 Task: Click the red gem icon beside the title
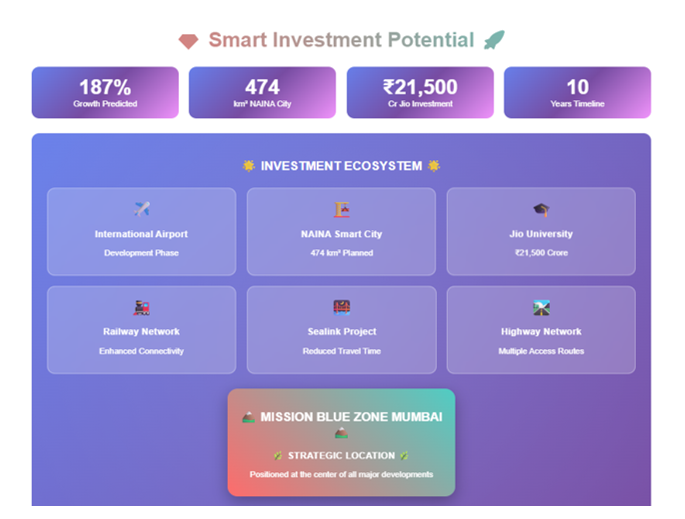pyautogui.click(x=188, y=42)
